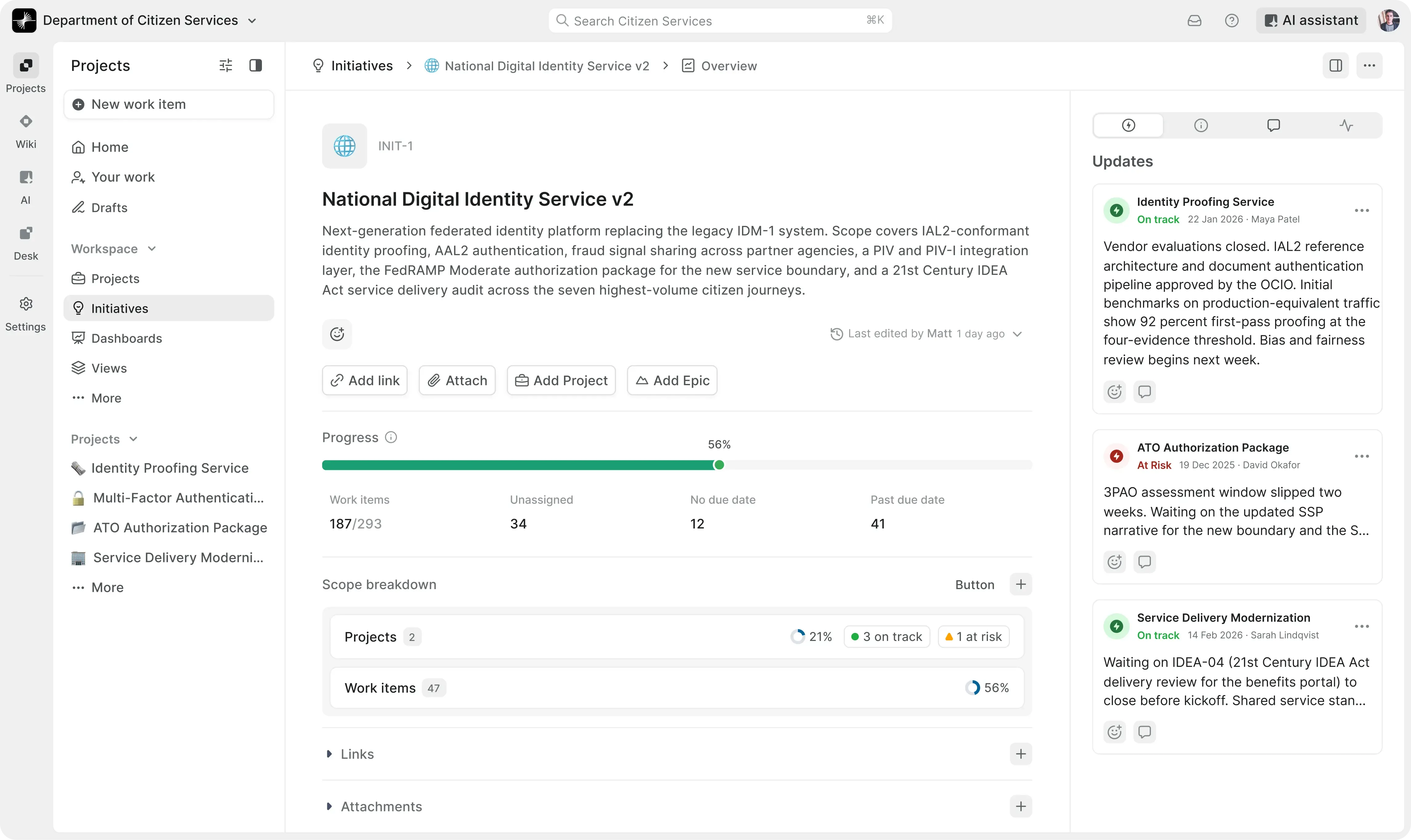Open the help question-mark icon

tap(1232, 20)
